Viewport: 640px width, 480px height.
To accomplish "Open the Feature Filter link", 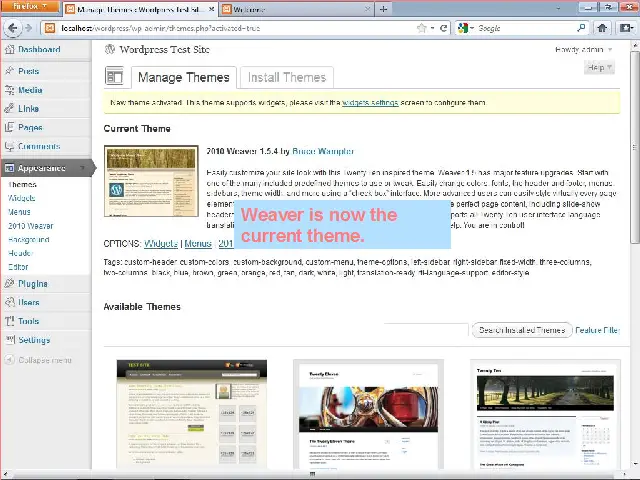I will coord(597,330).
